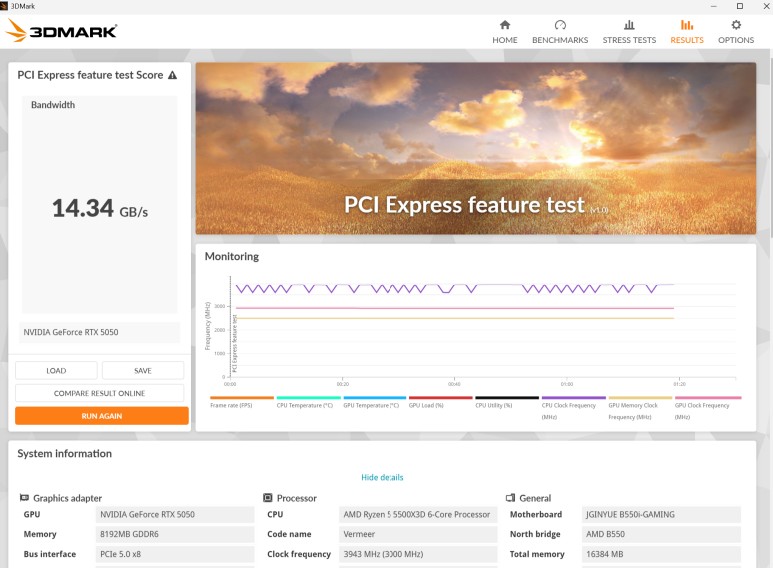Click the Bandwidth label in score panel
The height and width of the screenshot is (568, 773).
(53, 105)
